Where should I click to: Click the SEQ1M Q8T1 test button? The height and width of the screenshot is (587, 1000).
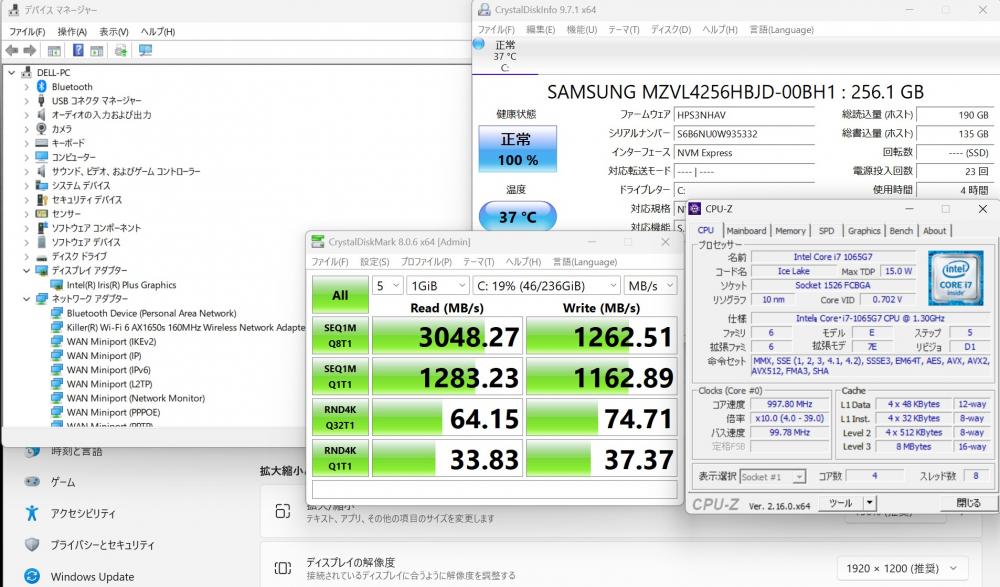click(x=340, y=337)
